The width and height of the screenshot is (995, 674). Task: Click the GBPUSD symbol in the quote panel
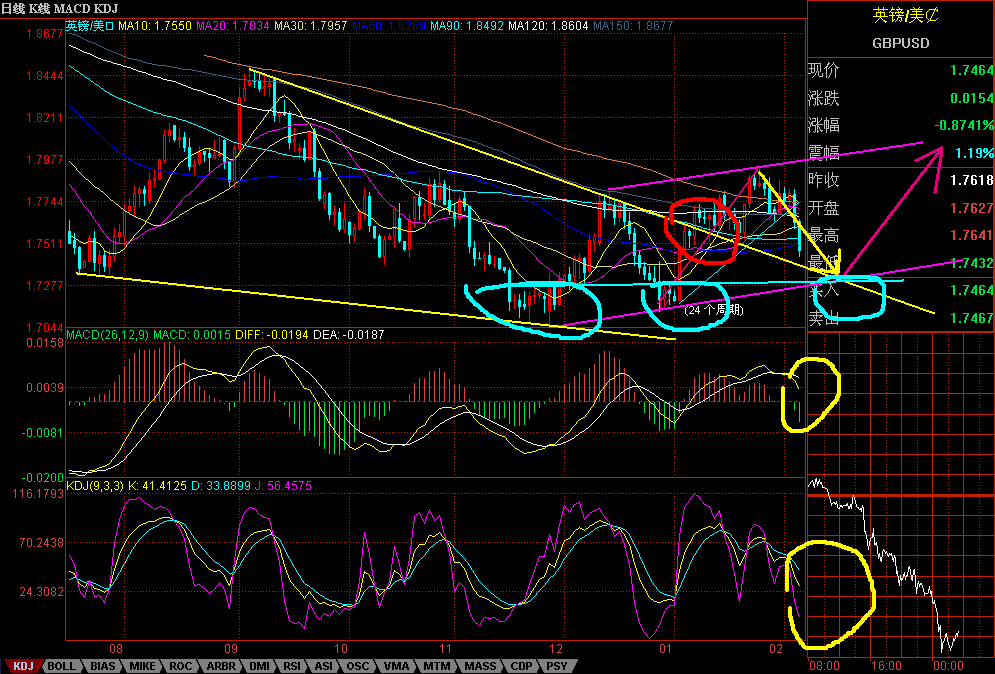click(900, 43)
